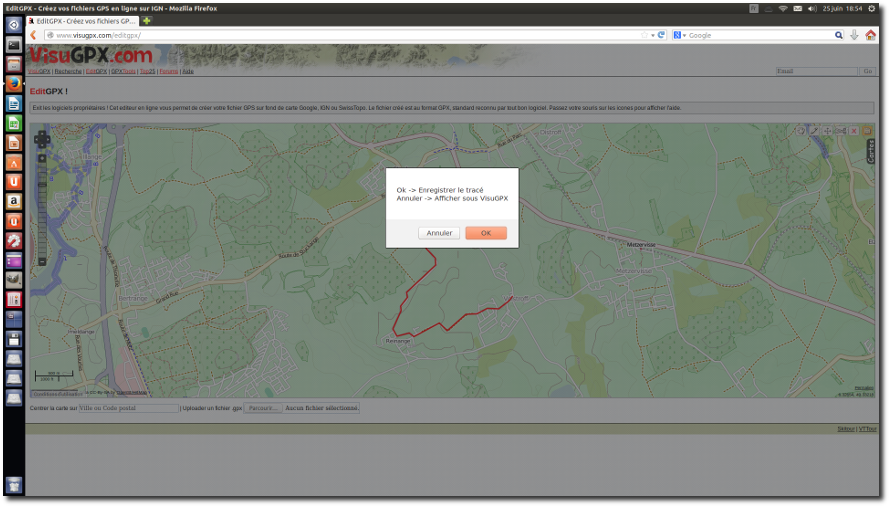Open Amazon icon in launcher

(14, 201)
